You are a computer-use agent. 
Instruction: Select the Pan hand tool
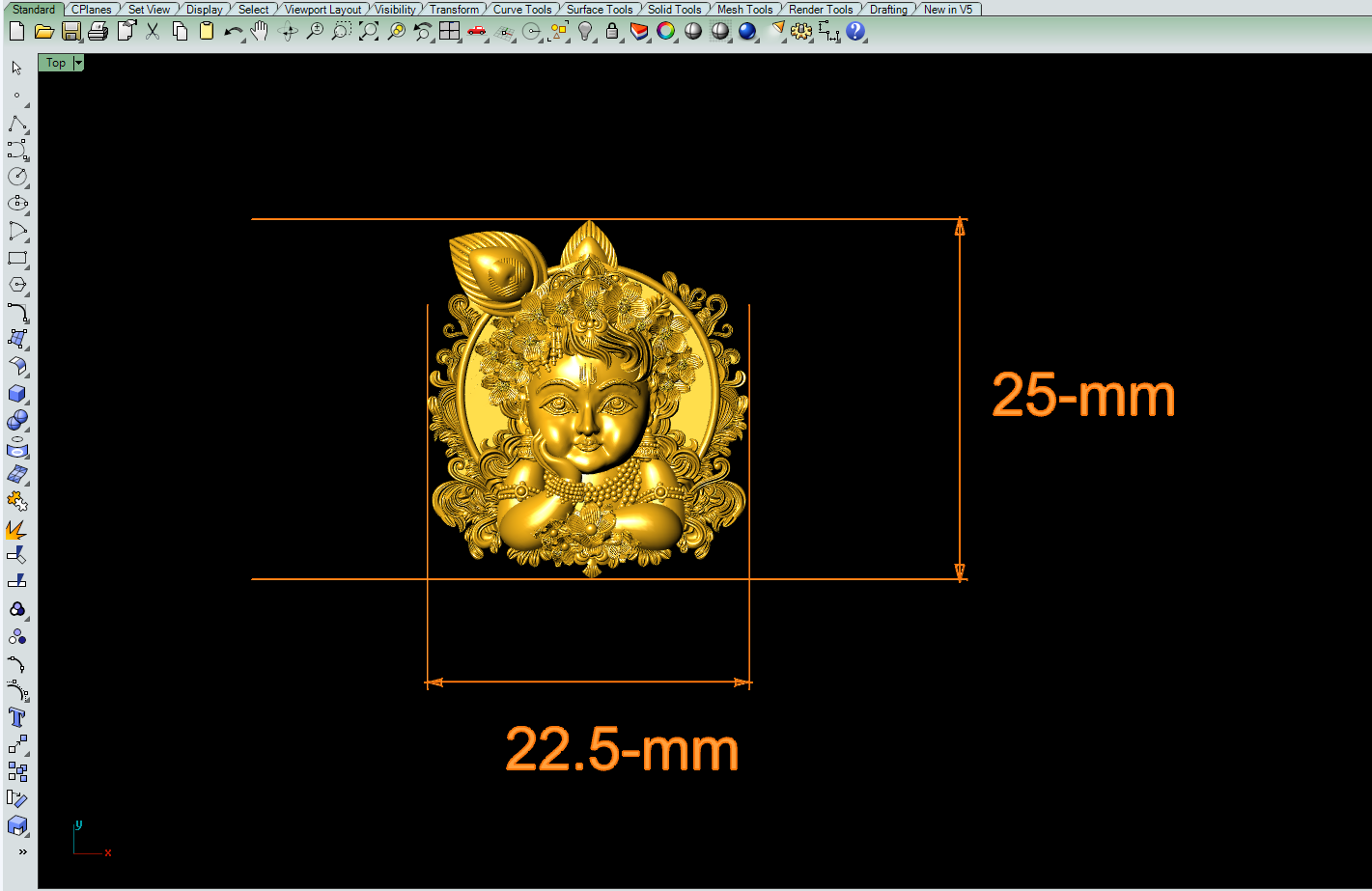tap(259, 32)
